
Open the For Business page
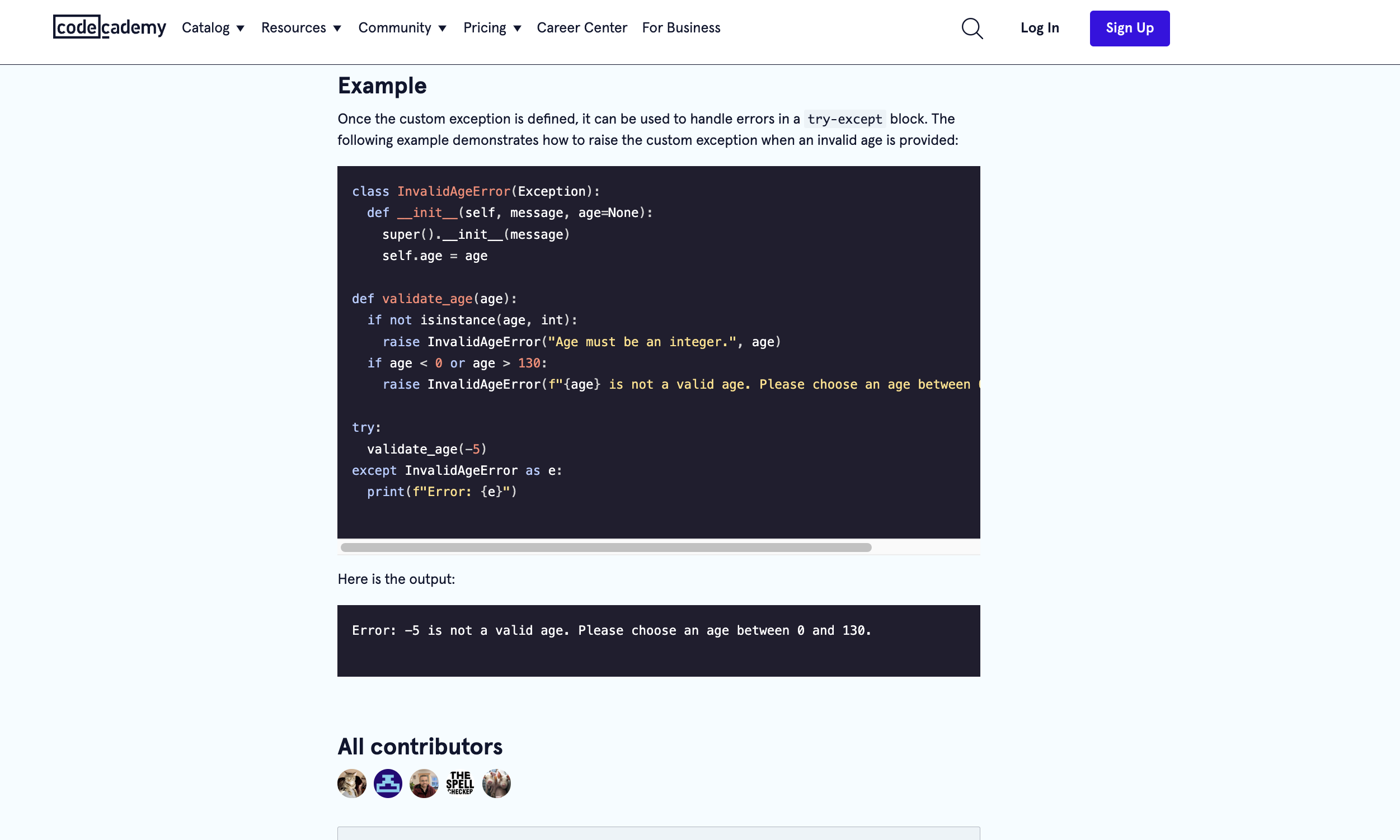coord(682,28)
